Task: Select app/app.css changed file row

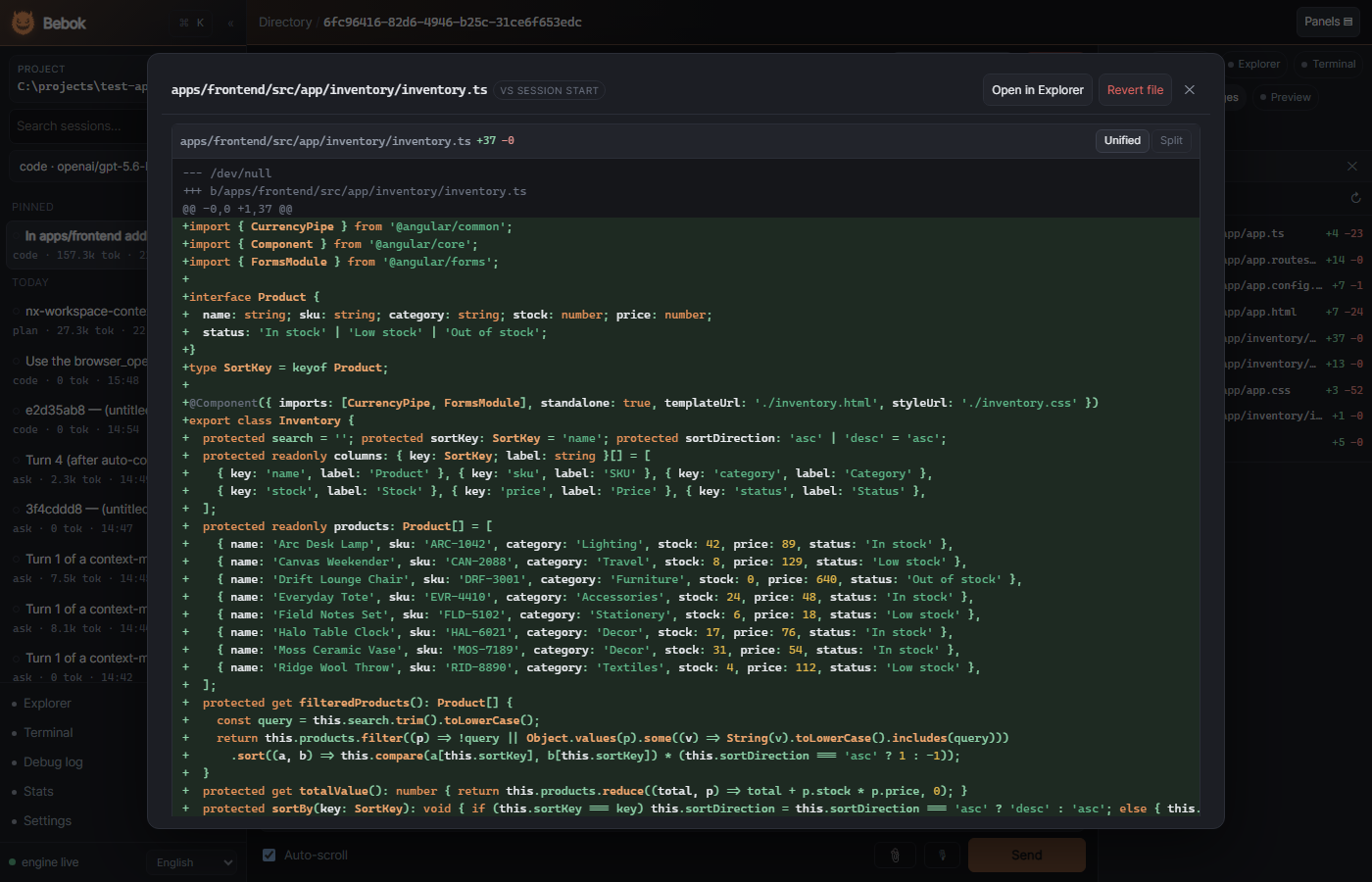Action: [1294, 391]
